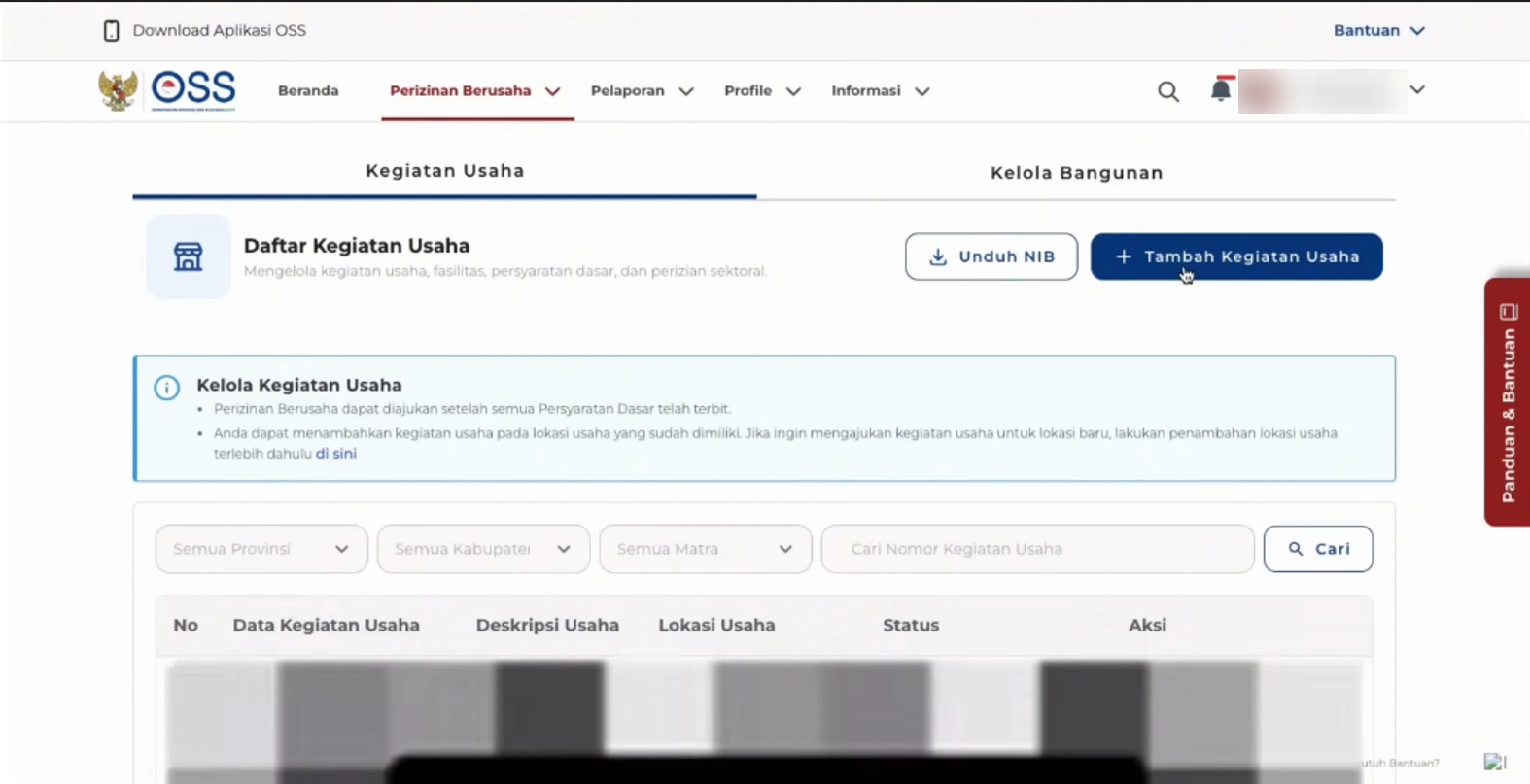
Task: Open the Pelaporan menu
Action: point(642,91)
